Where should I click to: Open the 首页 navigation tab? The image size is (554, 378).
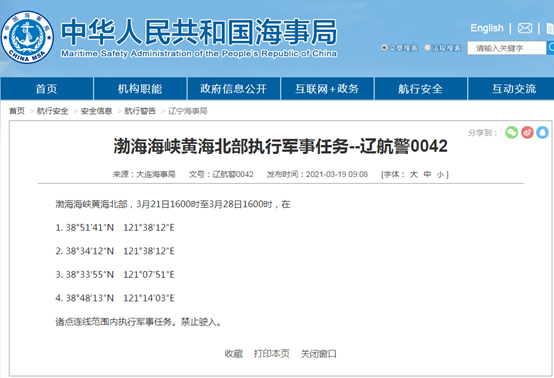click(x=47, y=89)
